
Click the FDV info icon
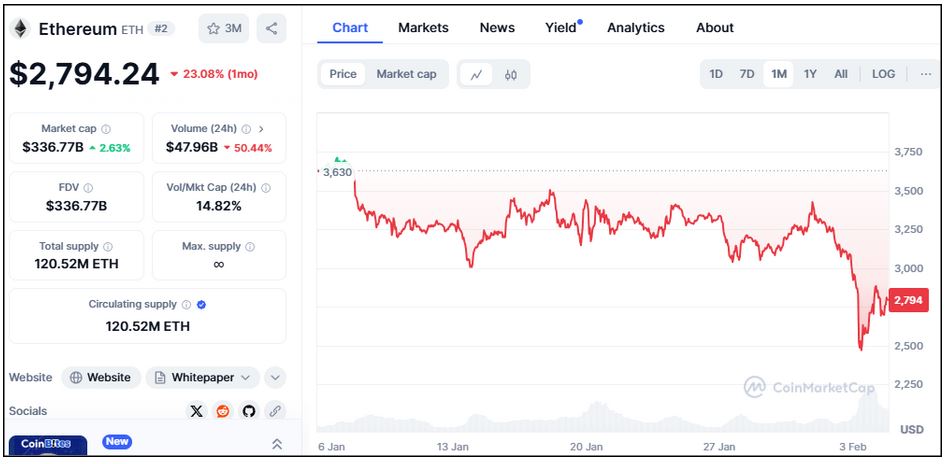point(88,188)
